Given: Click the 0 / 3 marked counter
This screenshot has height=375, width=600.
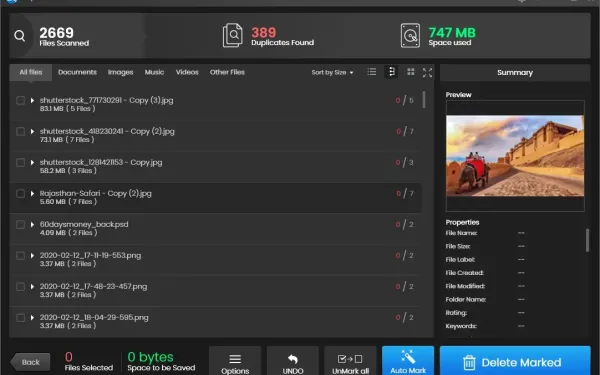Looking at the screenshot, I should coord(404,162).
